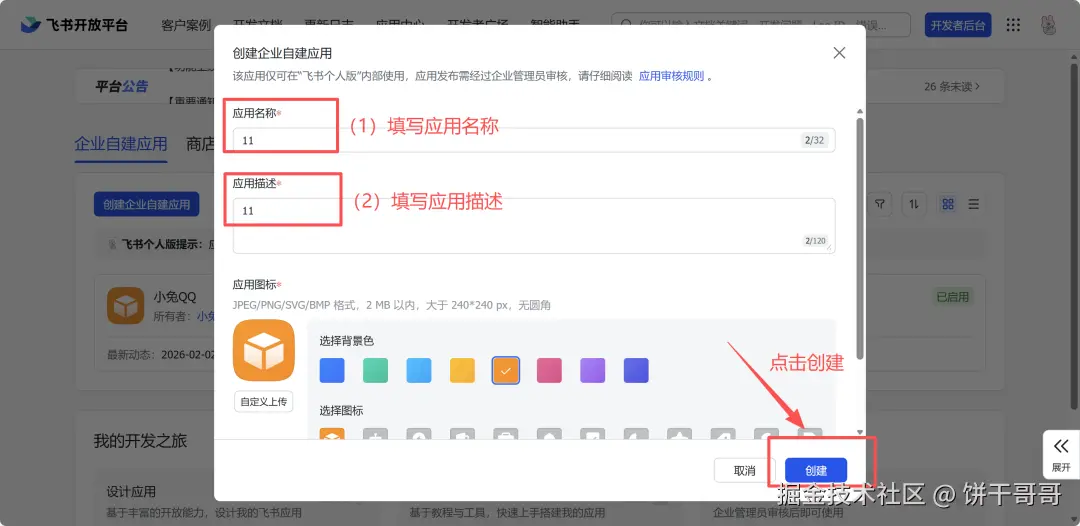Click the 创建 button
The image size is (1080, 526).
pos(816,471)
